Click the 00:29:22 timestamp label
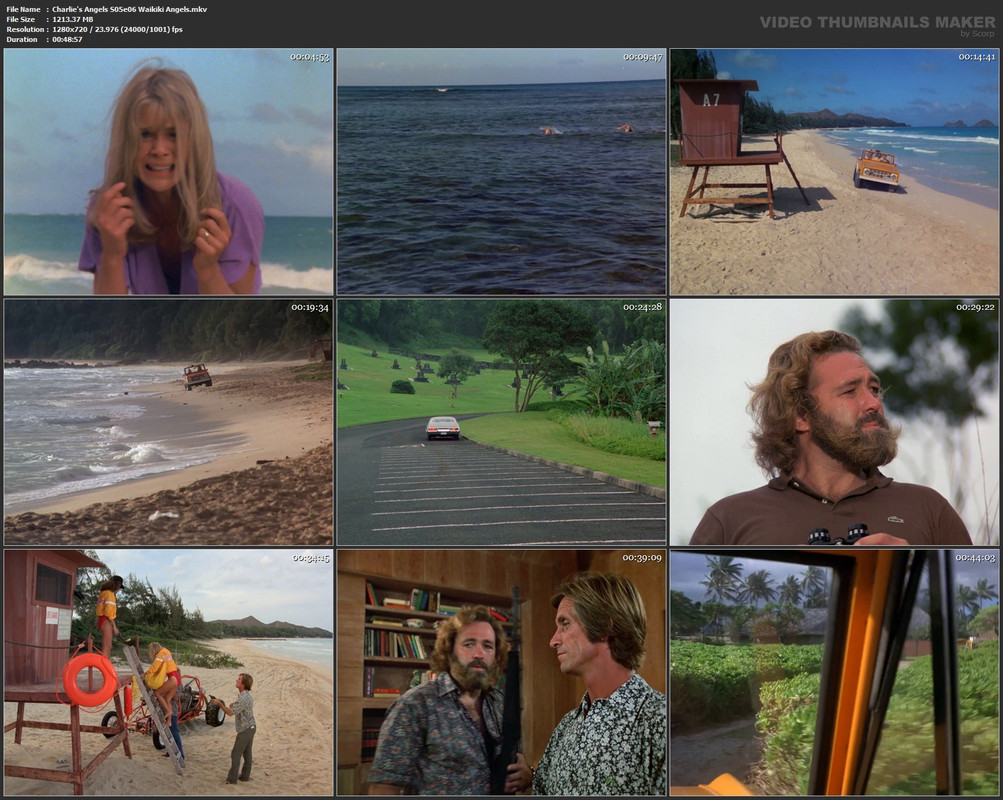 (976, 307)
